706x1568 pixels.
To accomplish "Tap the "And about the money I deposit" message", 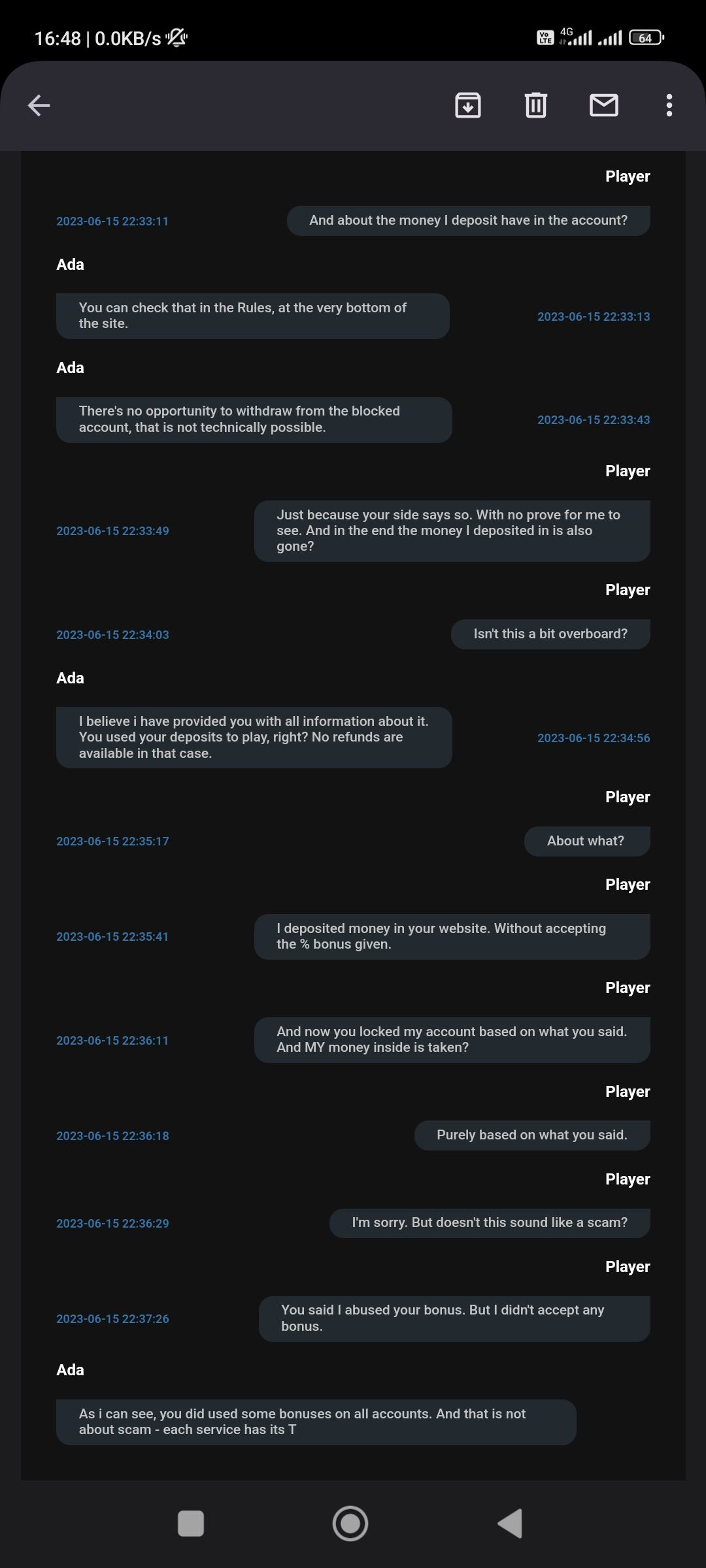I will 468,220.
